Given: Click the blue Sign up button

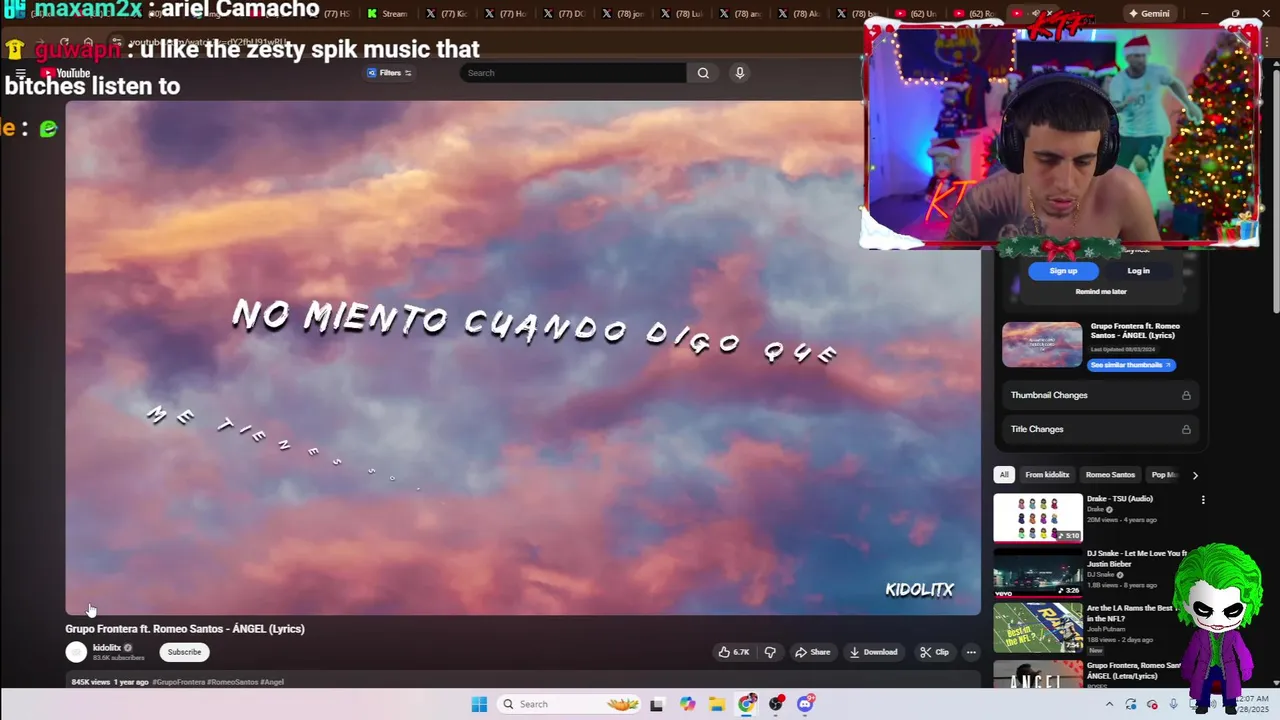Looking at the screenshot, I should click(x=1063, y=271).
